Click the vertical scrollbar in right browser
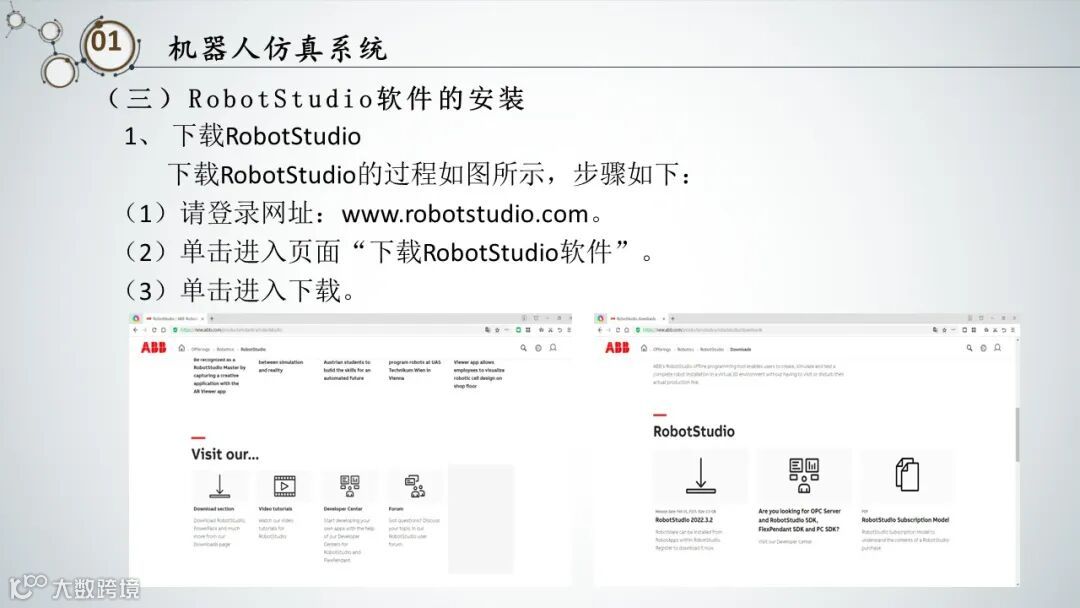Image resolution: width=1080 pixels, height=608 pixels. (1017, 434)
